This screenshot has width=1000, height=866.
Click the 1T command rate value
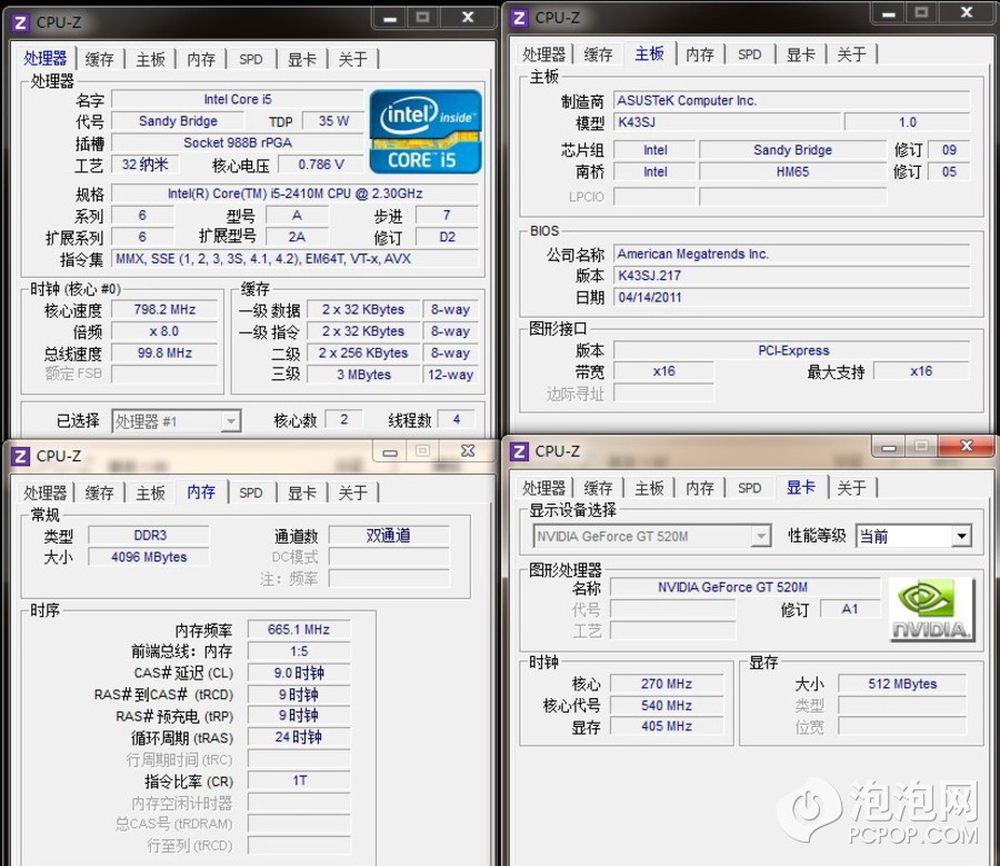click(x=298, y=781)
